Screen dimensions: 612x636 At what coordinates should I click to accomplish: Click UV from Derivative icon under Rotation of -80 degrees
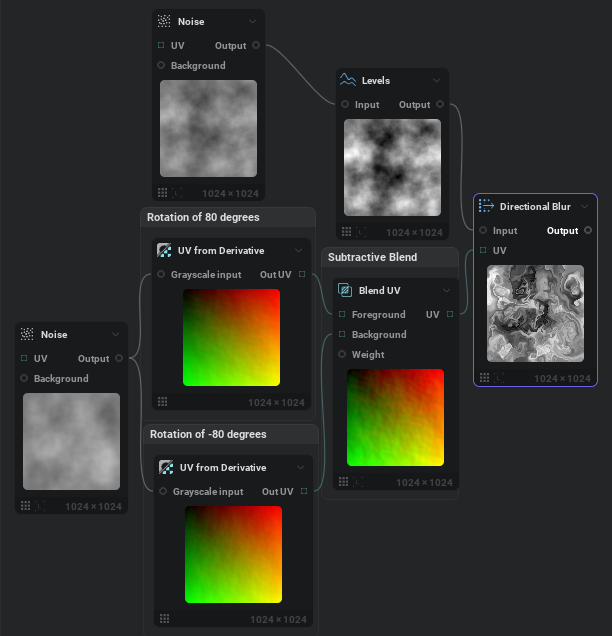166,467
